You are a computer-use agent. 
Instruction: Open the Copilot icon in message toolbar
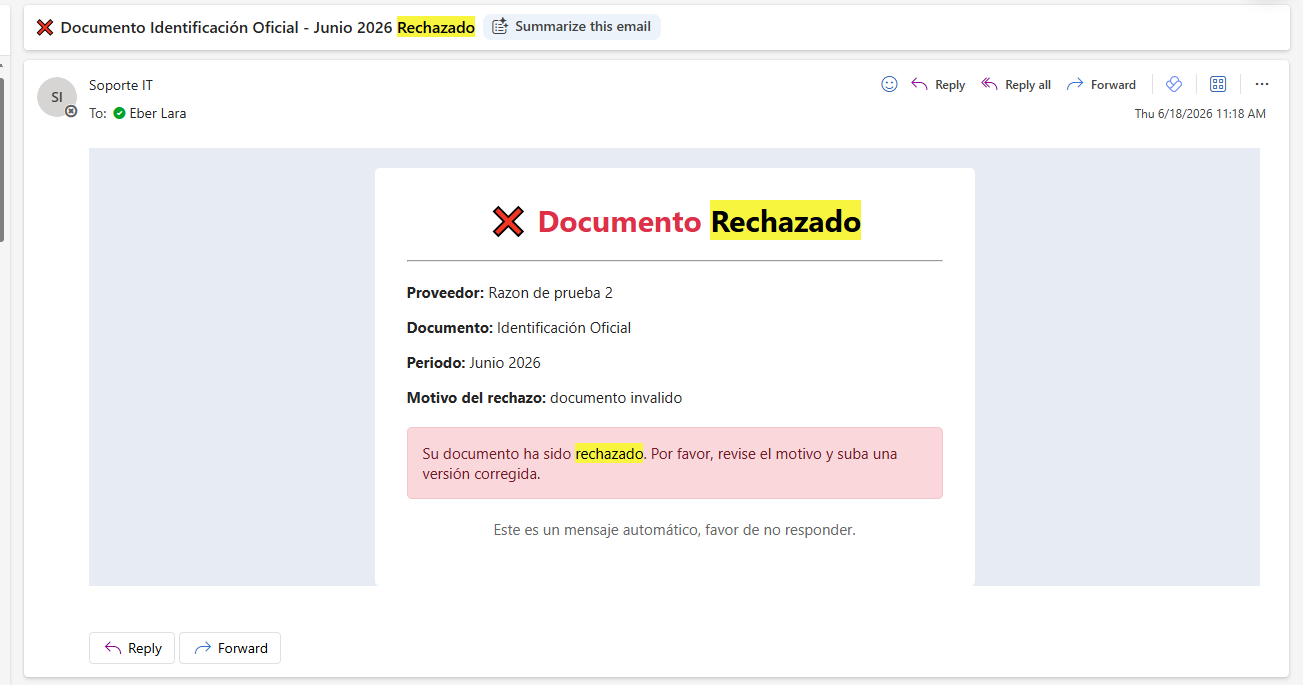click(1174, 84)
